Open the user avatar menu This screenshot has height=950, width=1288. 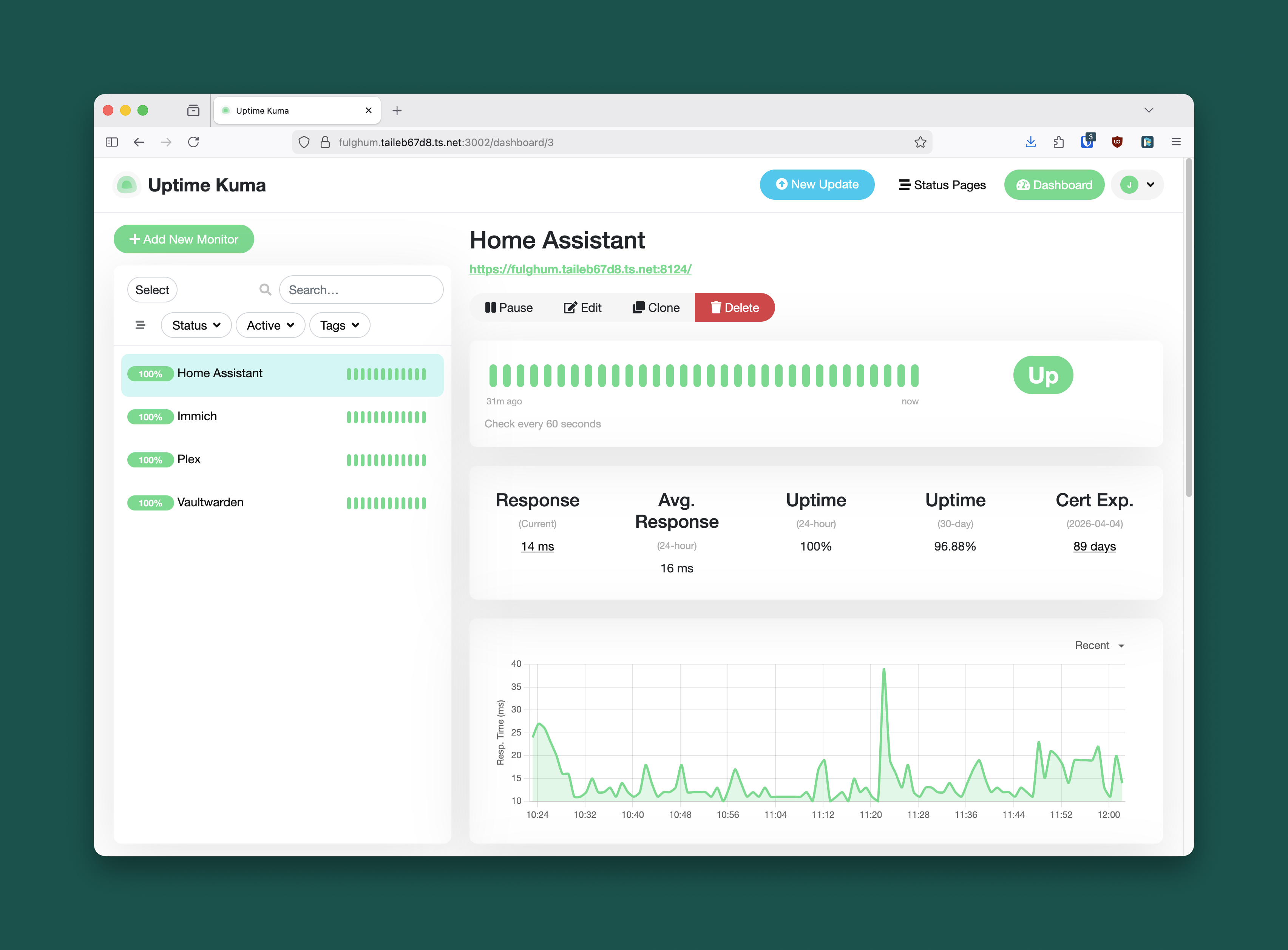pos(1137,185)
